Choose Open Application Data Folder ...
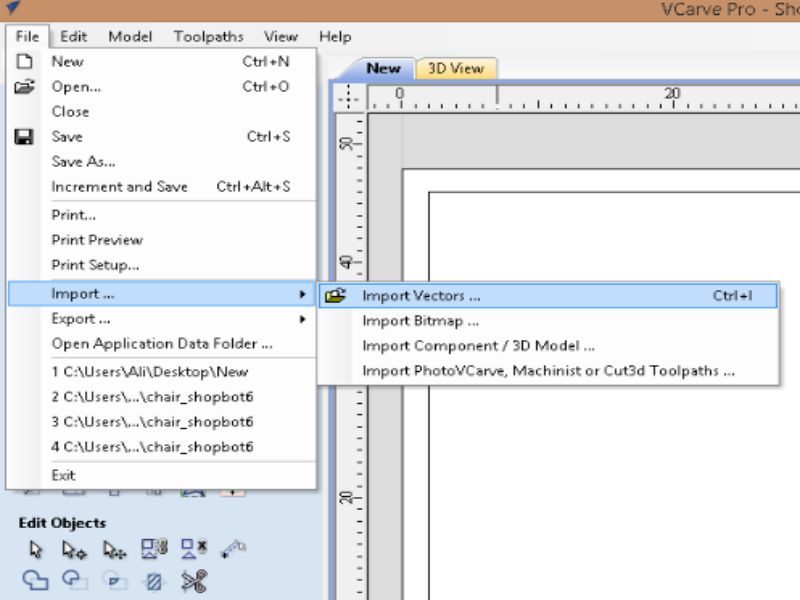Screen dimensions: 800x600 [x=161, y=344]
